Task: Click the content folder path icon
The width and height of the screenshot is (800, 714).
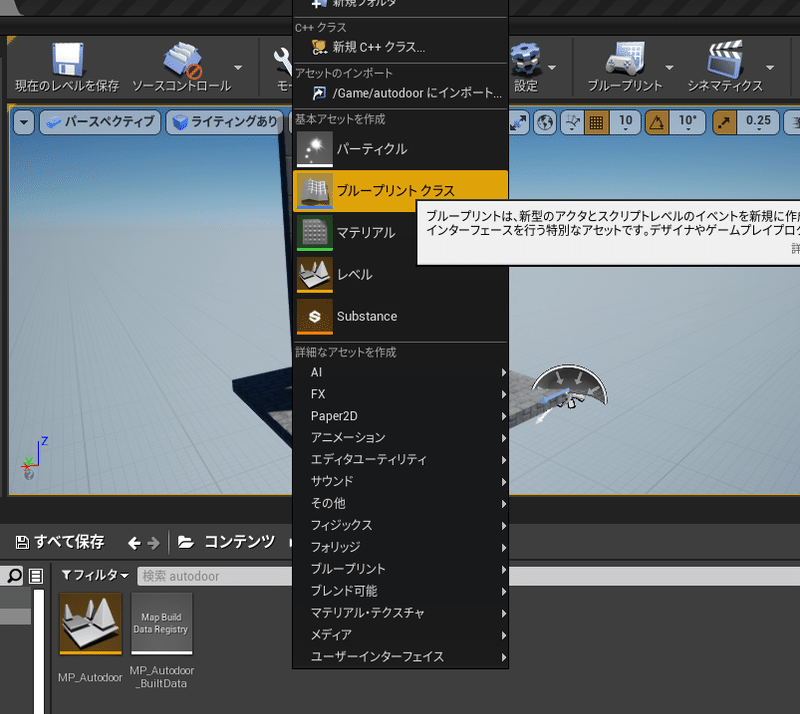Action: point(186,542)
